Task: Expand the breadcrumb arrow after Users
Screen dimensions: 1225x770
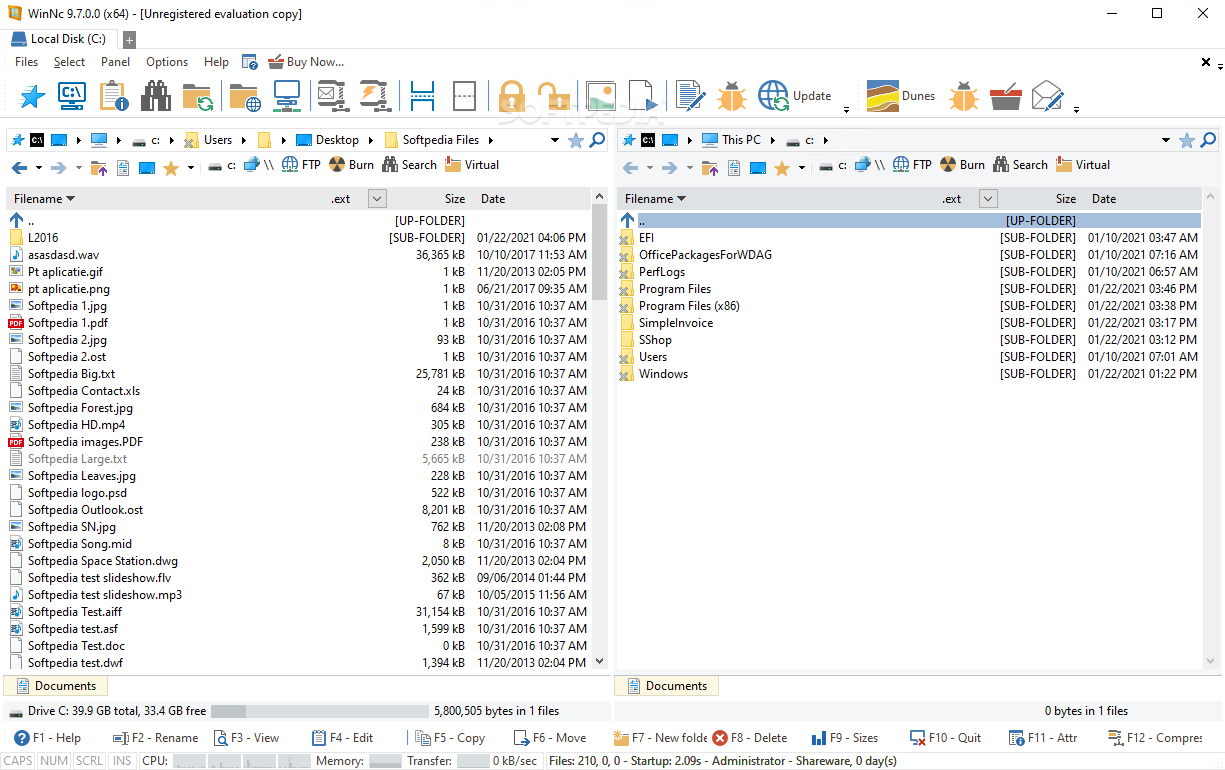Action: [245, 140]
